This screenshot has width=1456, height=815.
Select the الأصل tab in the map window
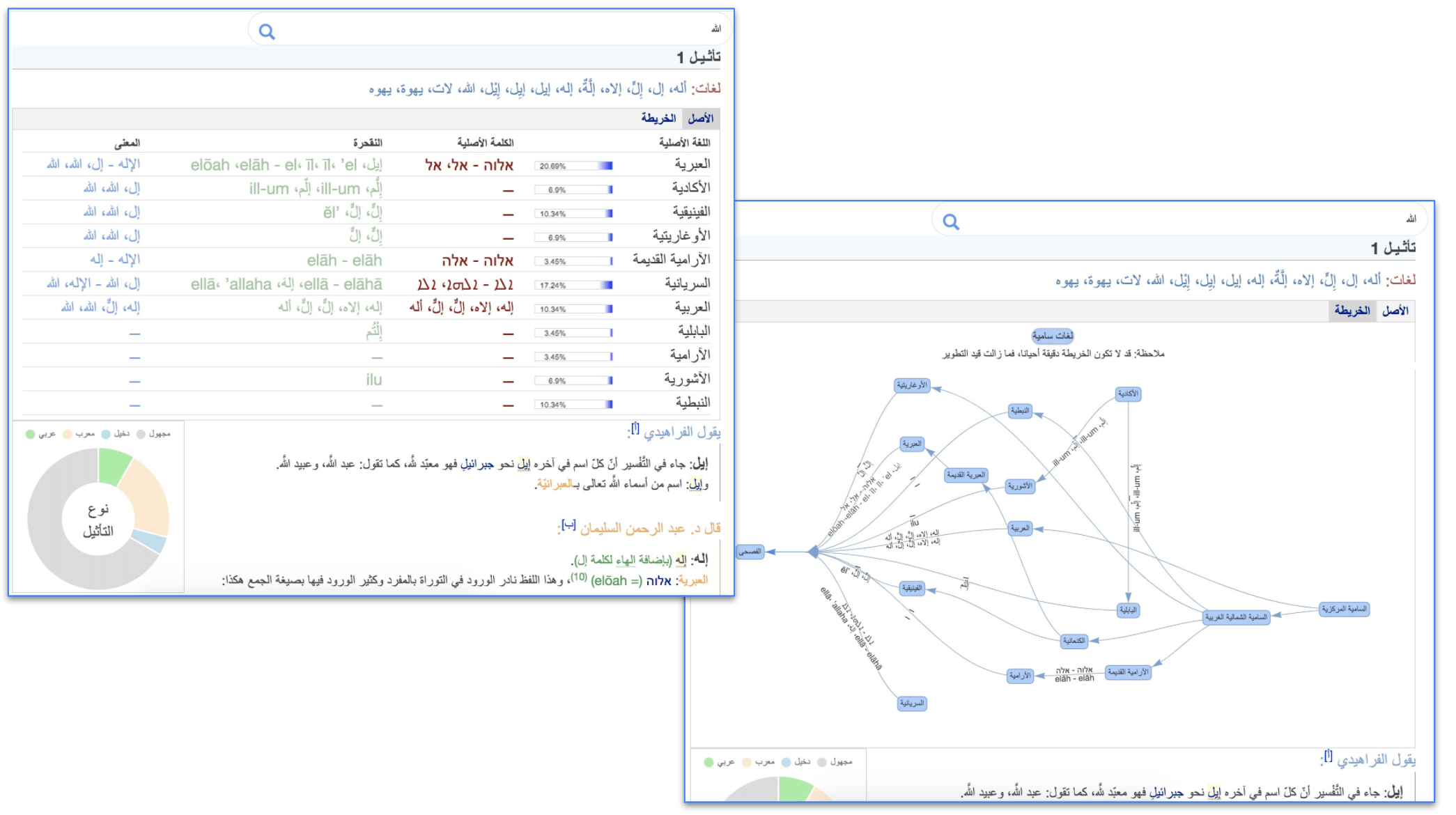(x=1395, y=311)
